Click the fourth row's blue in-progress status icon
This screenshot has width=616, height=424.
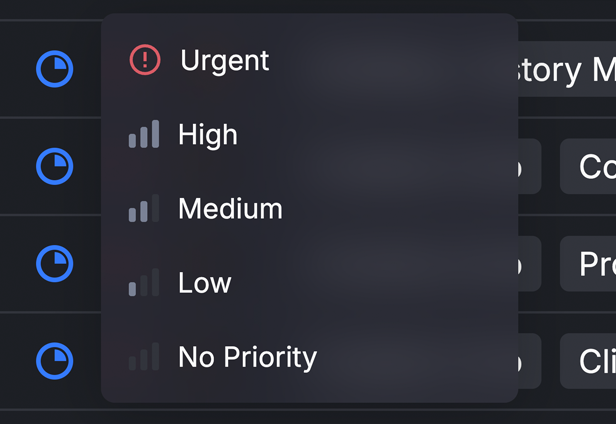coord(55,361)
